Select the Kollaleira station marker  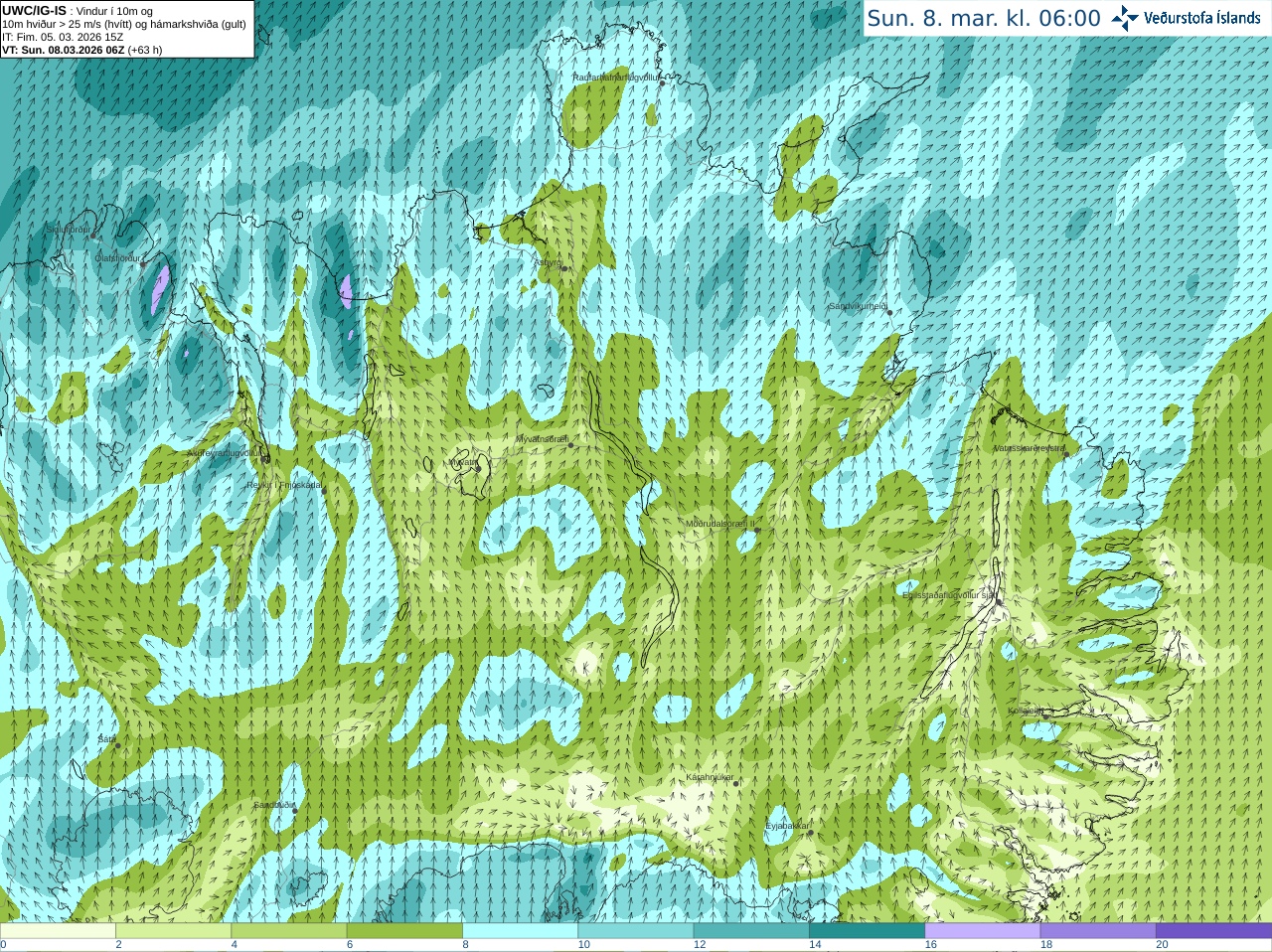(x=1044, y=715)
